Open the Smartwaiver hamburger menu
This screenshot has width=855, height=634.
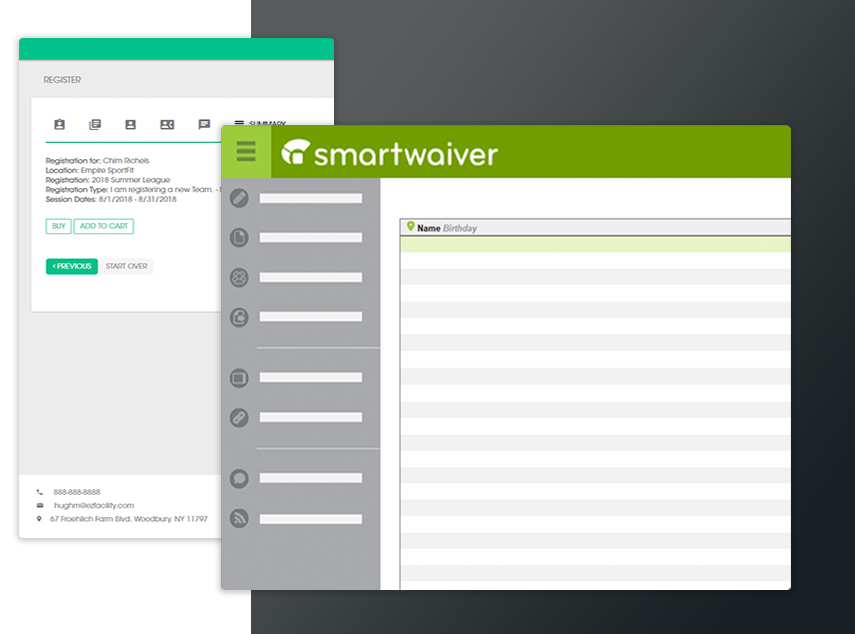click(x=246, y=152)
